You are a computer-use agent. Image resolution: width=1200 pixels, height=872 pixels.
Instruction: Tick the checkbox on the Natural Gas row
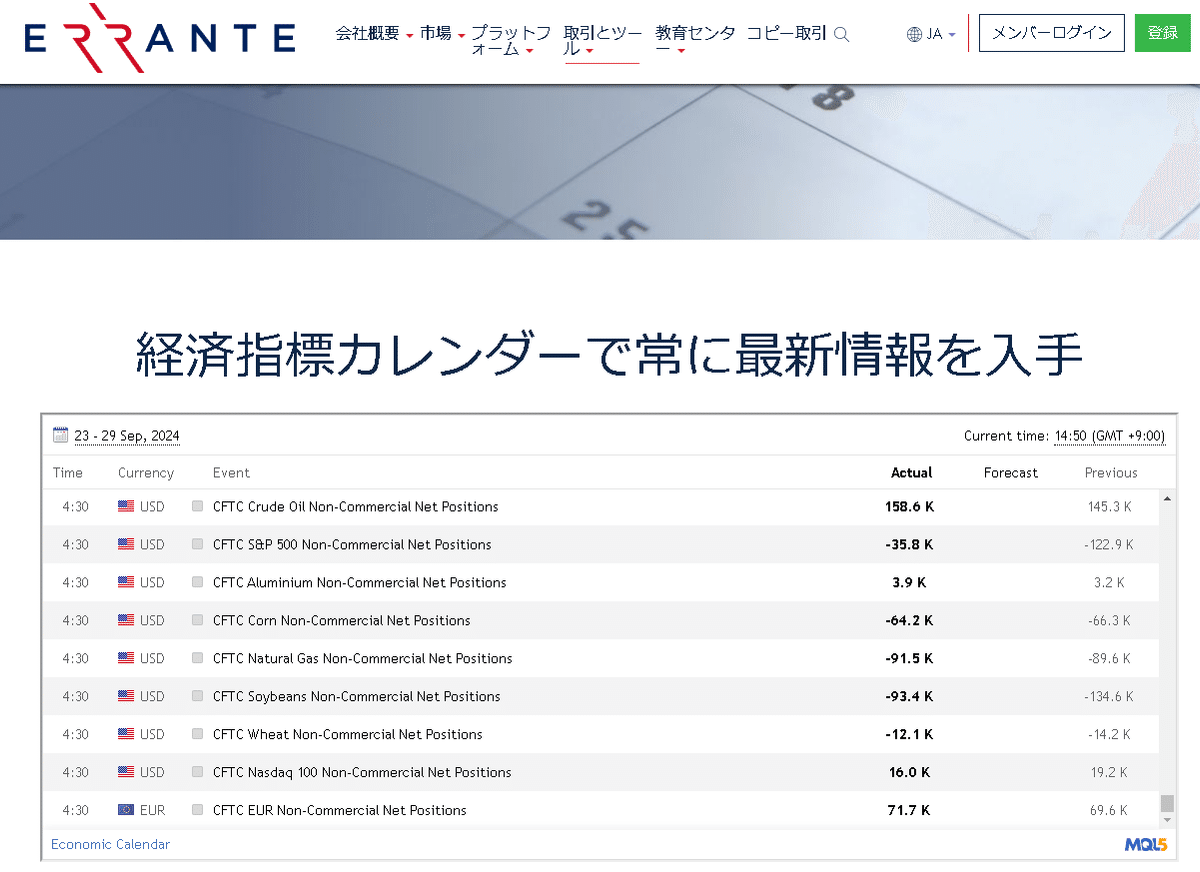pos(197,658)
